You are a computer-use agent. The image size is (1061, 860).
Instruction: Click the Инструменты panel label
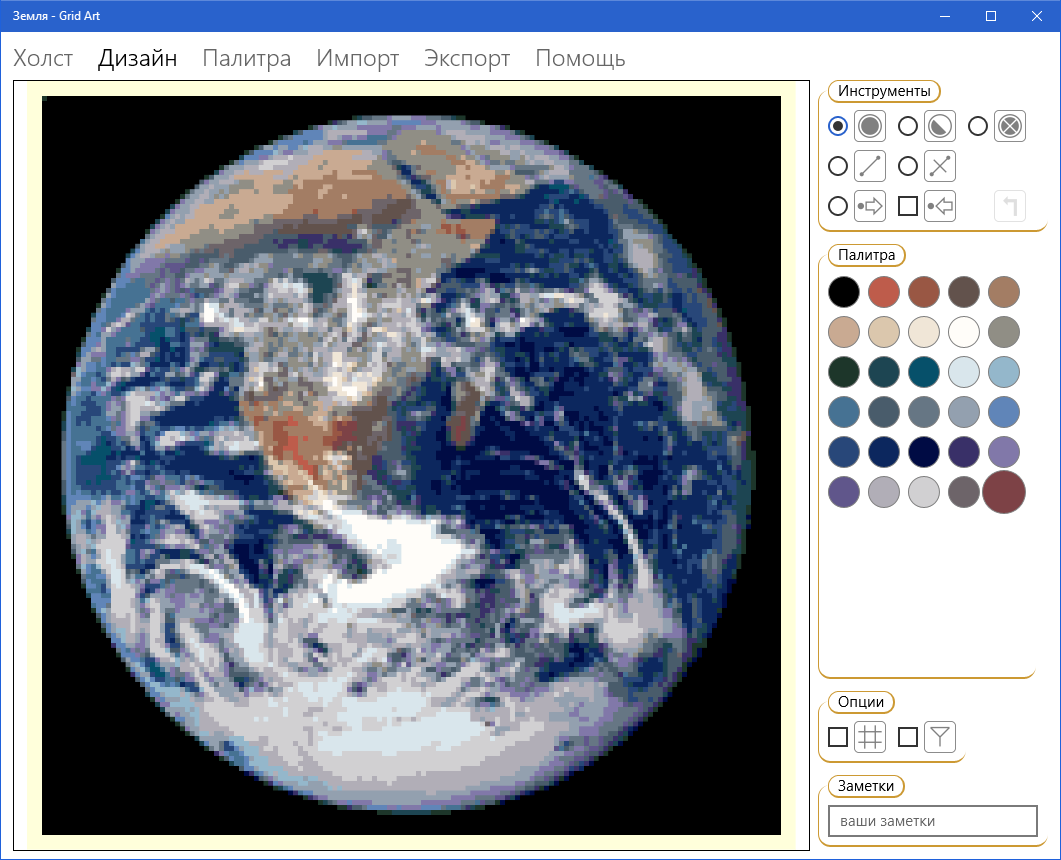884,91
